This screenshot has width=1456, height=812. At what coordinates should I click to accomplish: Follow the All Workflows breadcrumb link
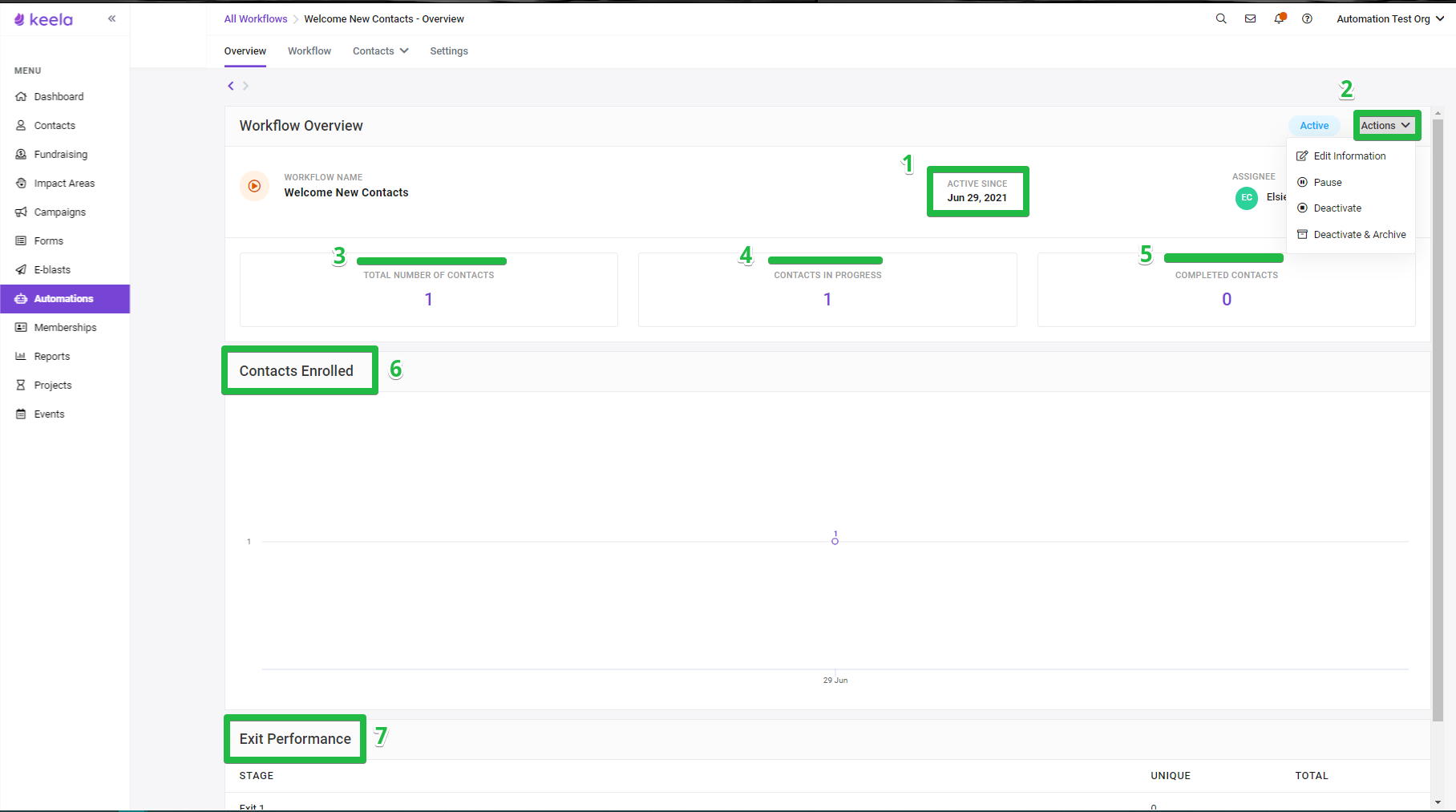(x=256, y=18)
